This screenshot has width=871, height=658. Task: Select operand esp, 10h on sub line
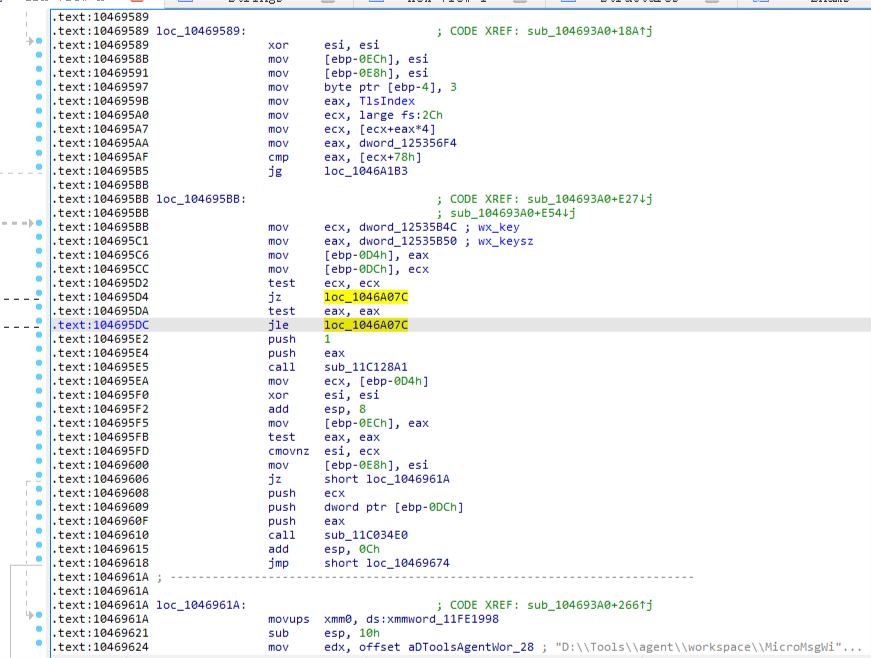352,633
